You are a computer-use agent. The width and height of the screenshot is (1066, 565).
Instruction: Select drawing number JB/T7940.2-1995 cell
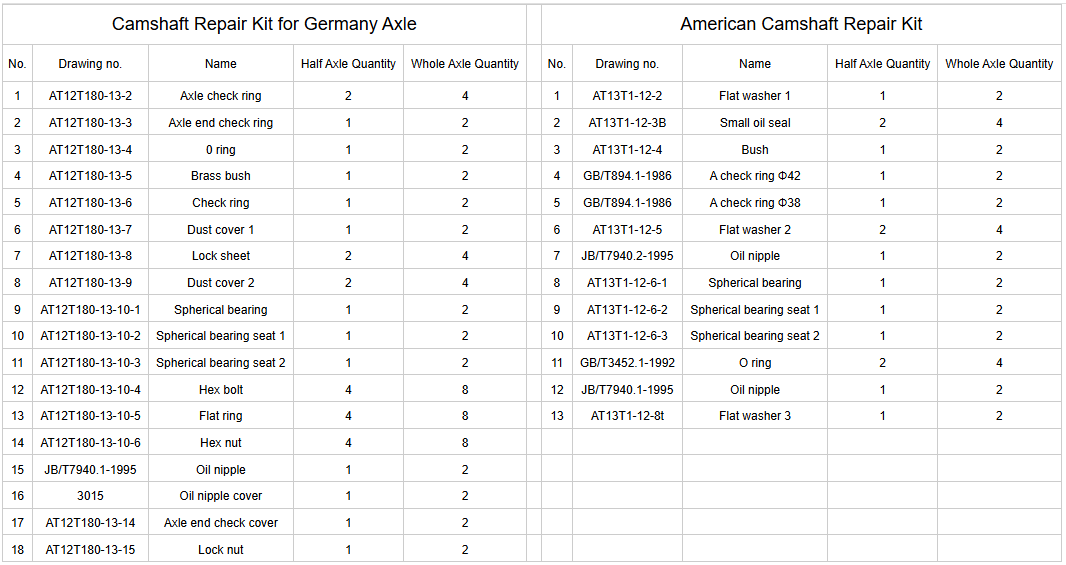[x=627, y=256]
